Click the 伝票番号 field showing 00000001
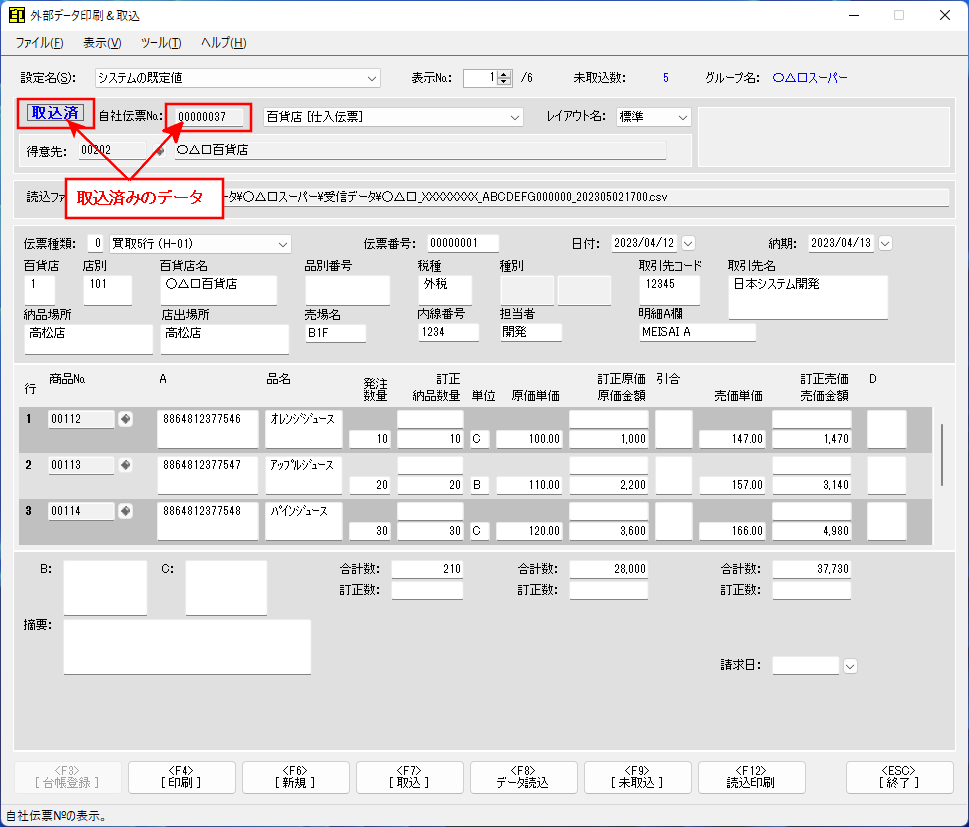The height and width of the screenshot is (827, 969). [x=463, y=244]
